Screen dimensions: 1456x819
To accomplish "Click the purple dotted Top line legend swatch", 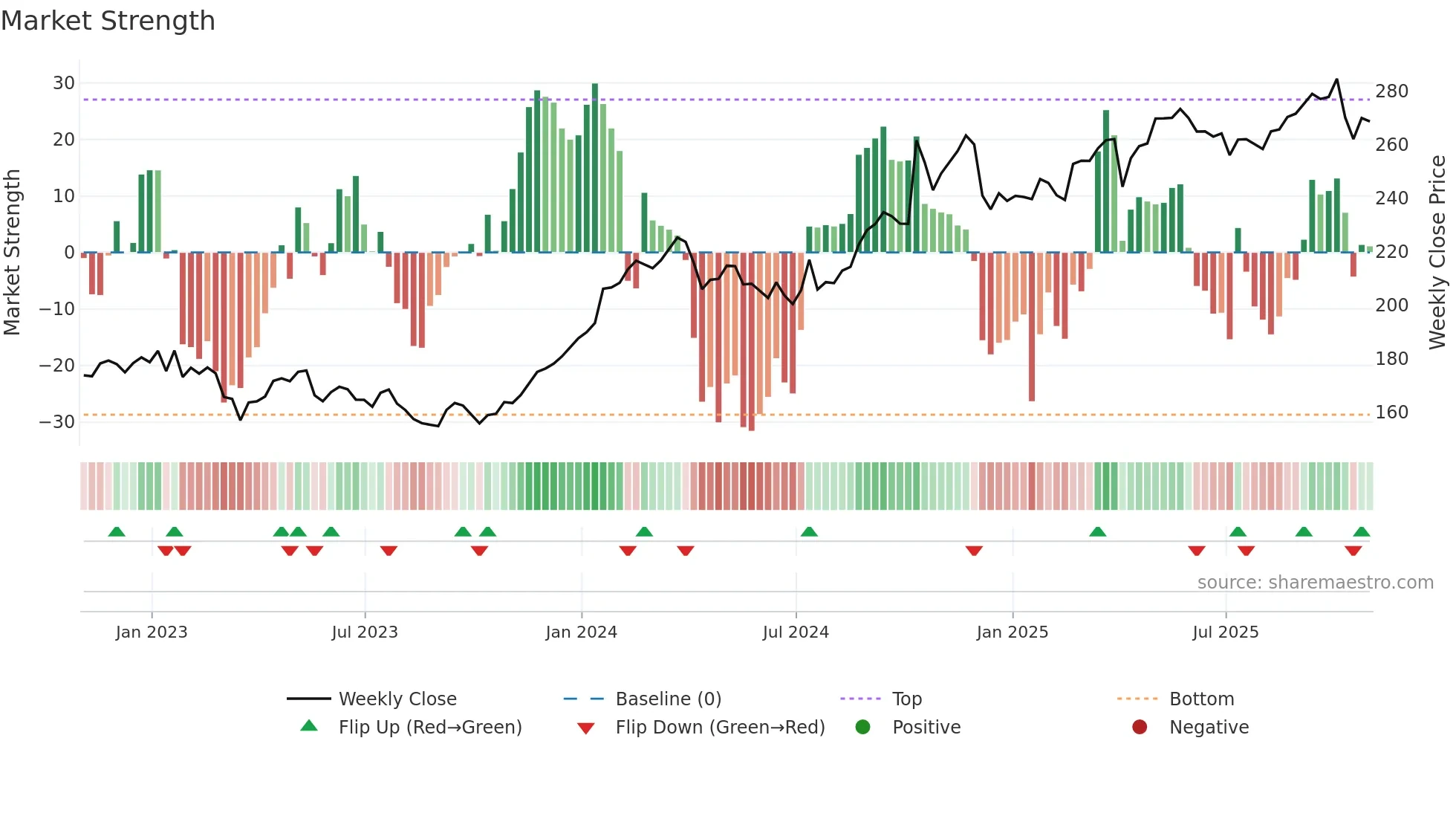I will point(860,699).
